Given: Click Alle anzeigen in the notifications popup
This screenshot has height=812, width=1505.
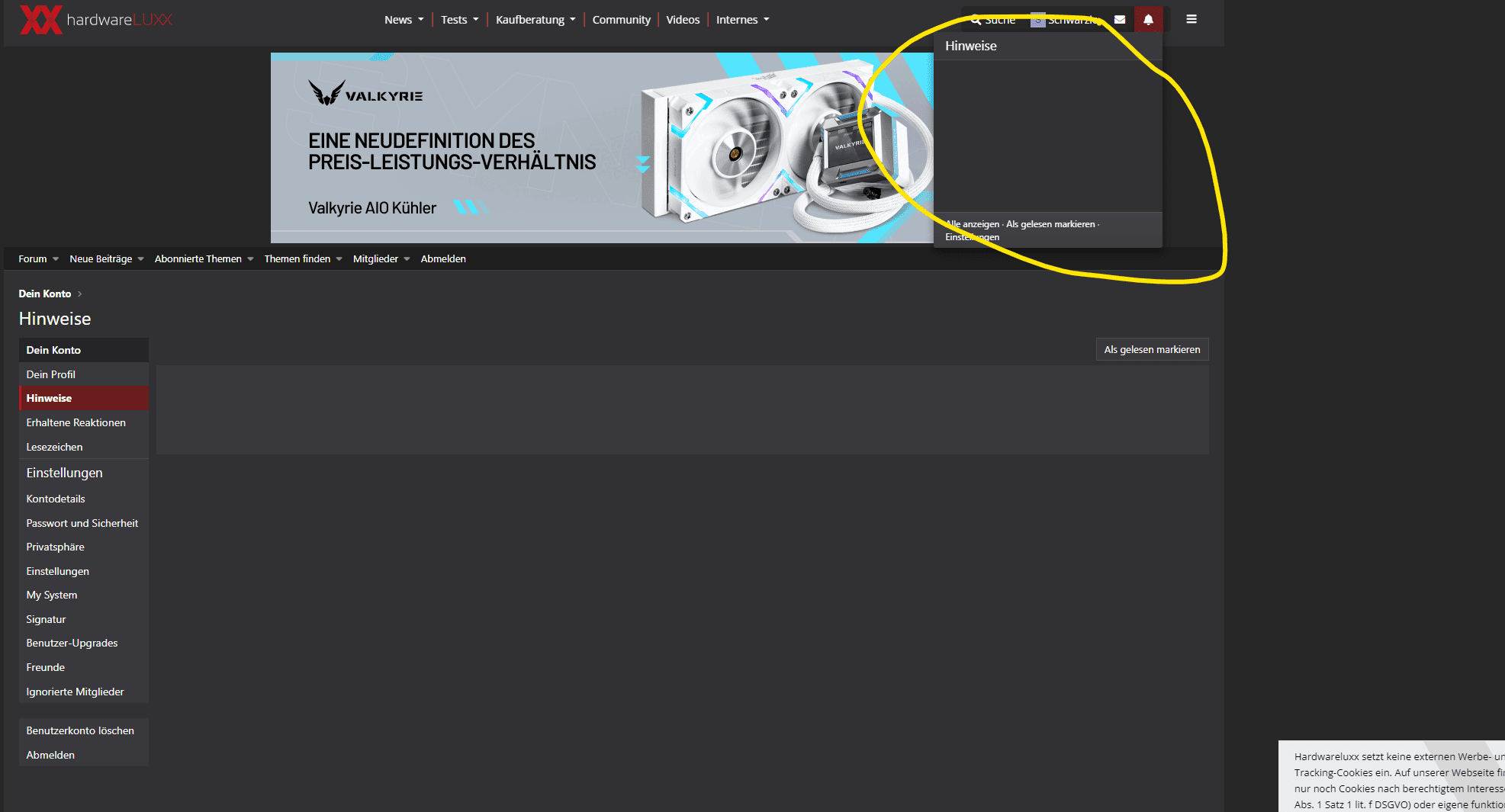Looking at the screenshot, I should click(x=972, y=224).
